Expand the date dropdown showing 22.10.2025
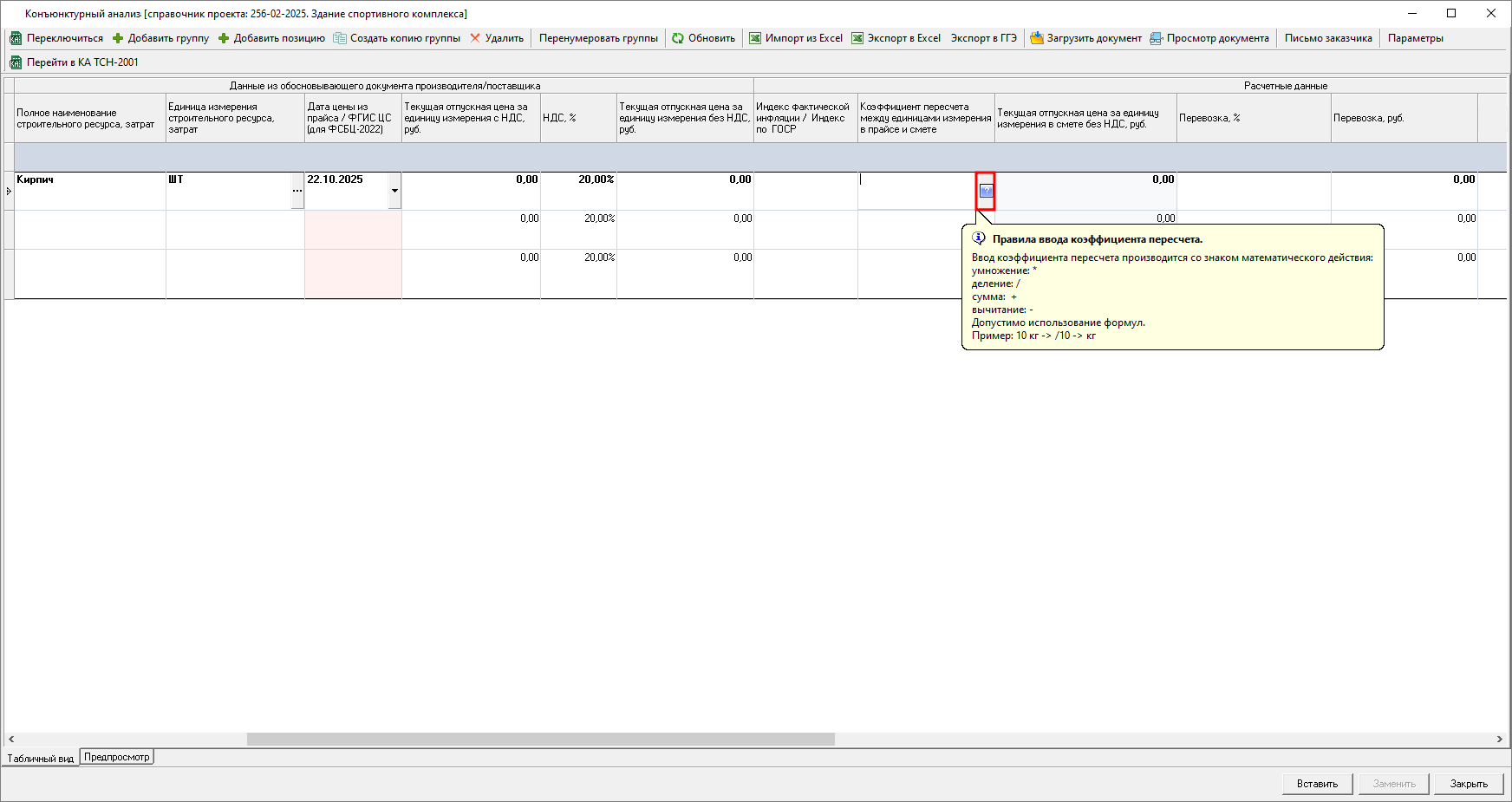Viewport: 1512px width, 802px height. pyautogui.click(x=394, y=191)
